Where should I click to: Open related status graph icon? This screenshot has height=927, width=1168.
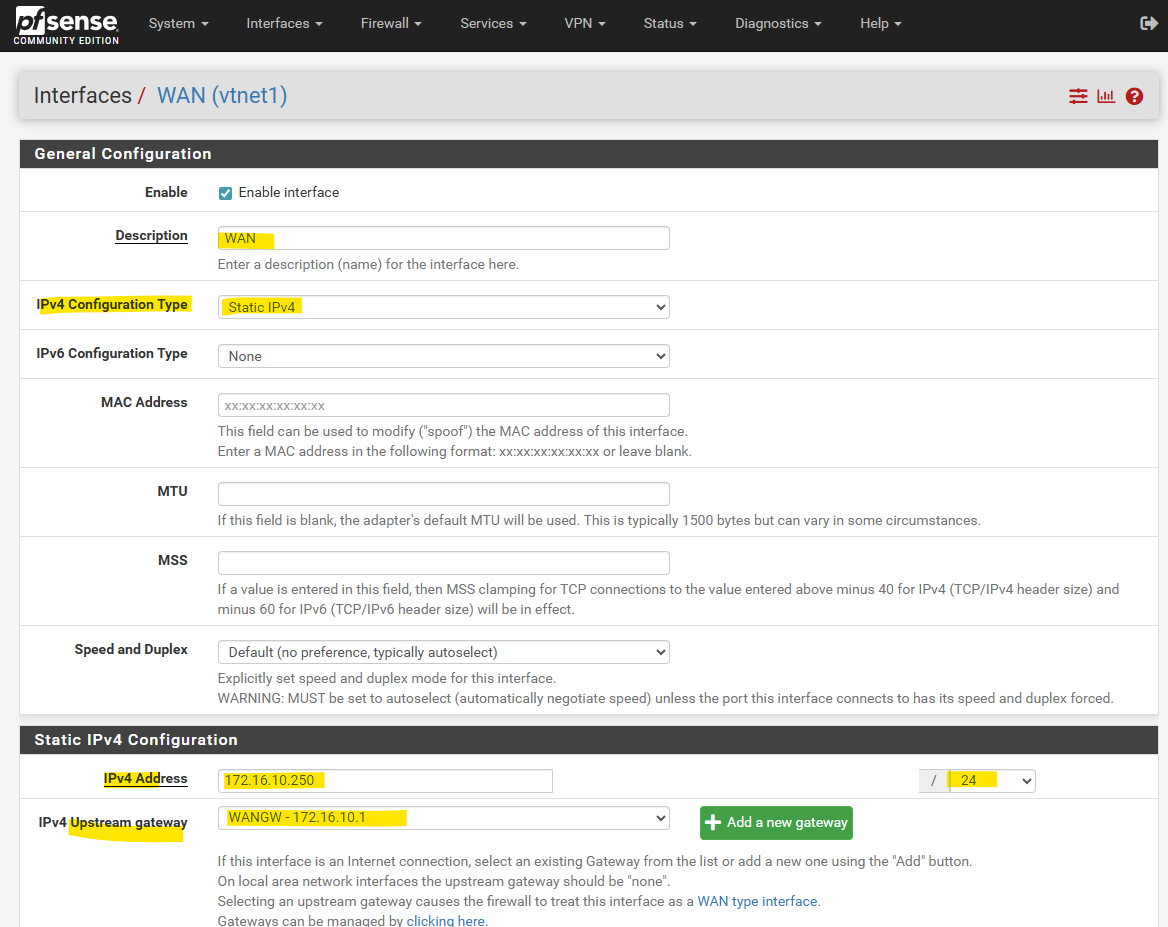coord(1106,96)
